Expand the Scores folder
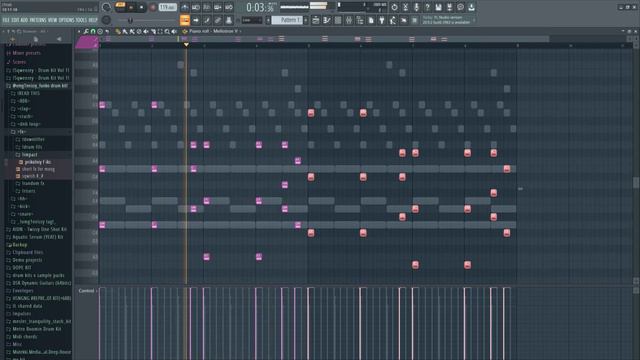 pyautogui.click(x=19, y=62)
